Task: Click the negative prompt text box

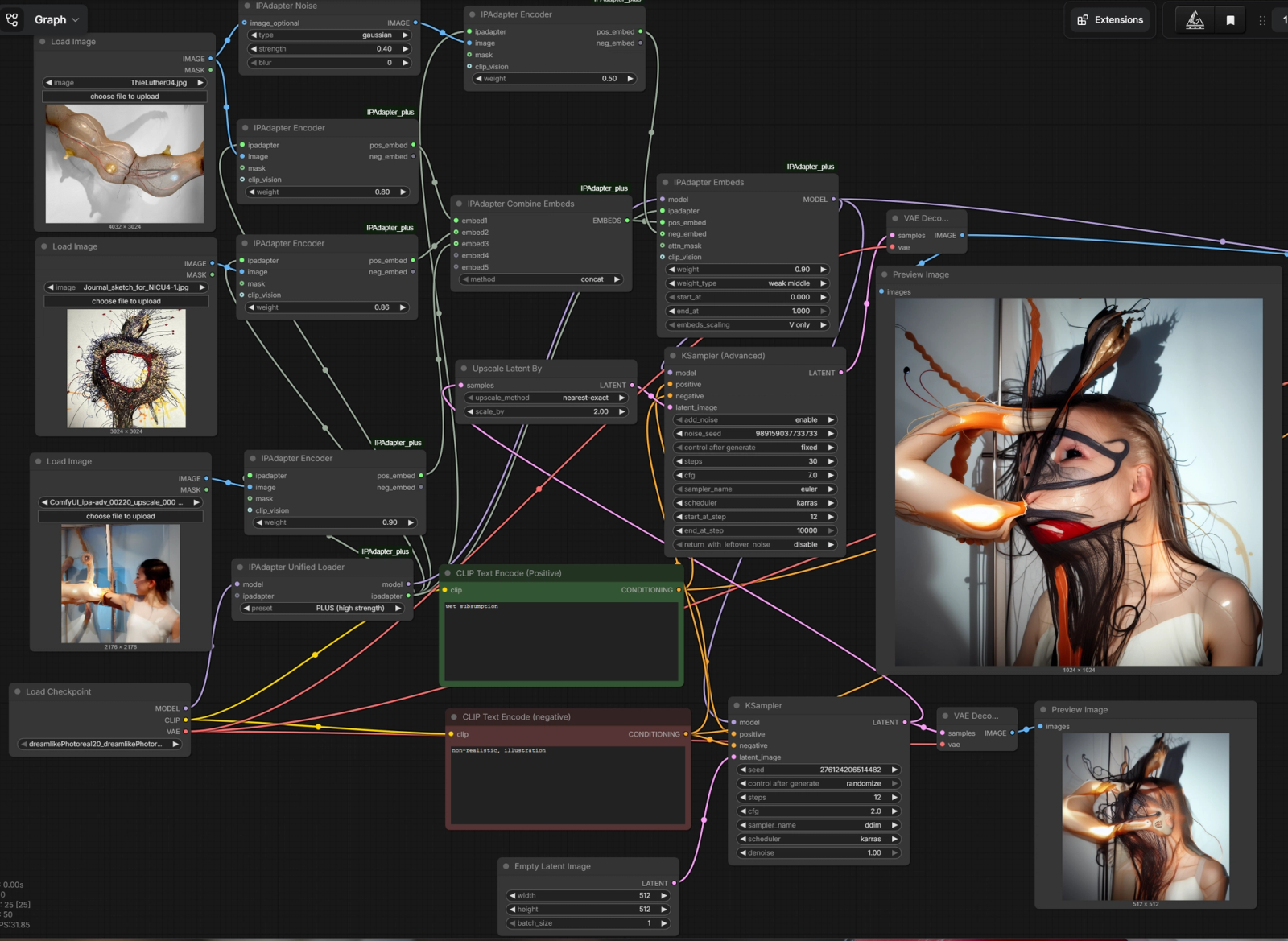Action: (x=568, y=784)
